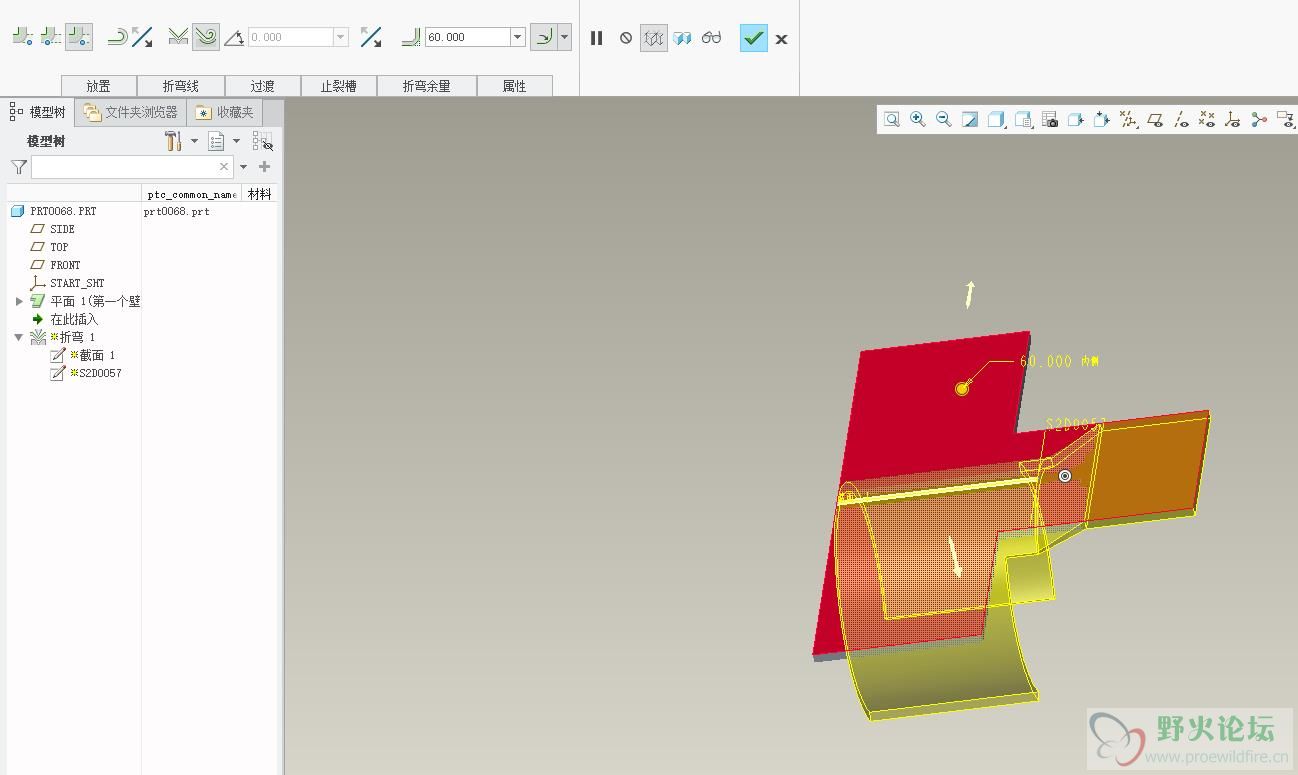
Task: Open the display style cube icon
Action: (996, 119)
